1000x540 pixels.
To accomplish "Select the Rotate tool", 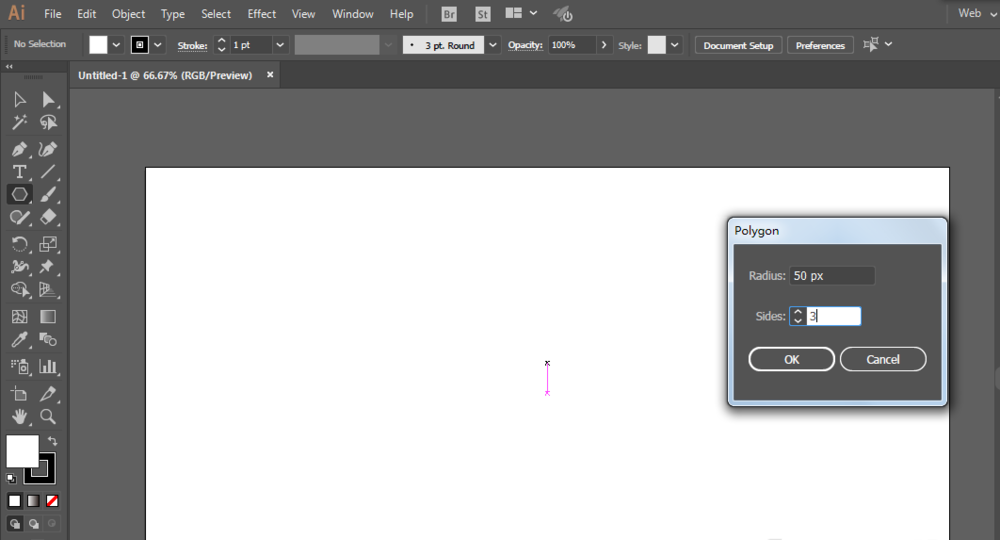I will 19,244.
